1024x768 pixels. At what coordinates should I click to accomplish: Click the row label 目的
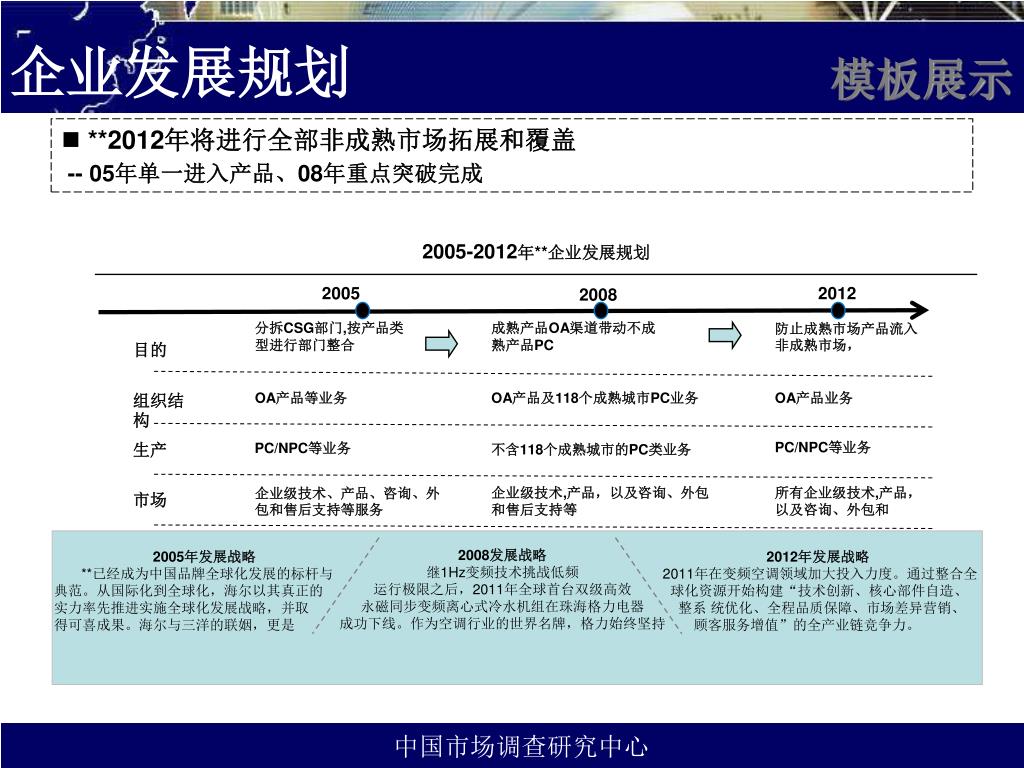pyautogui.click(x=150, y=349)
